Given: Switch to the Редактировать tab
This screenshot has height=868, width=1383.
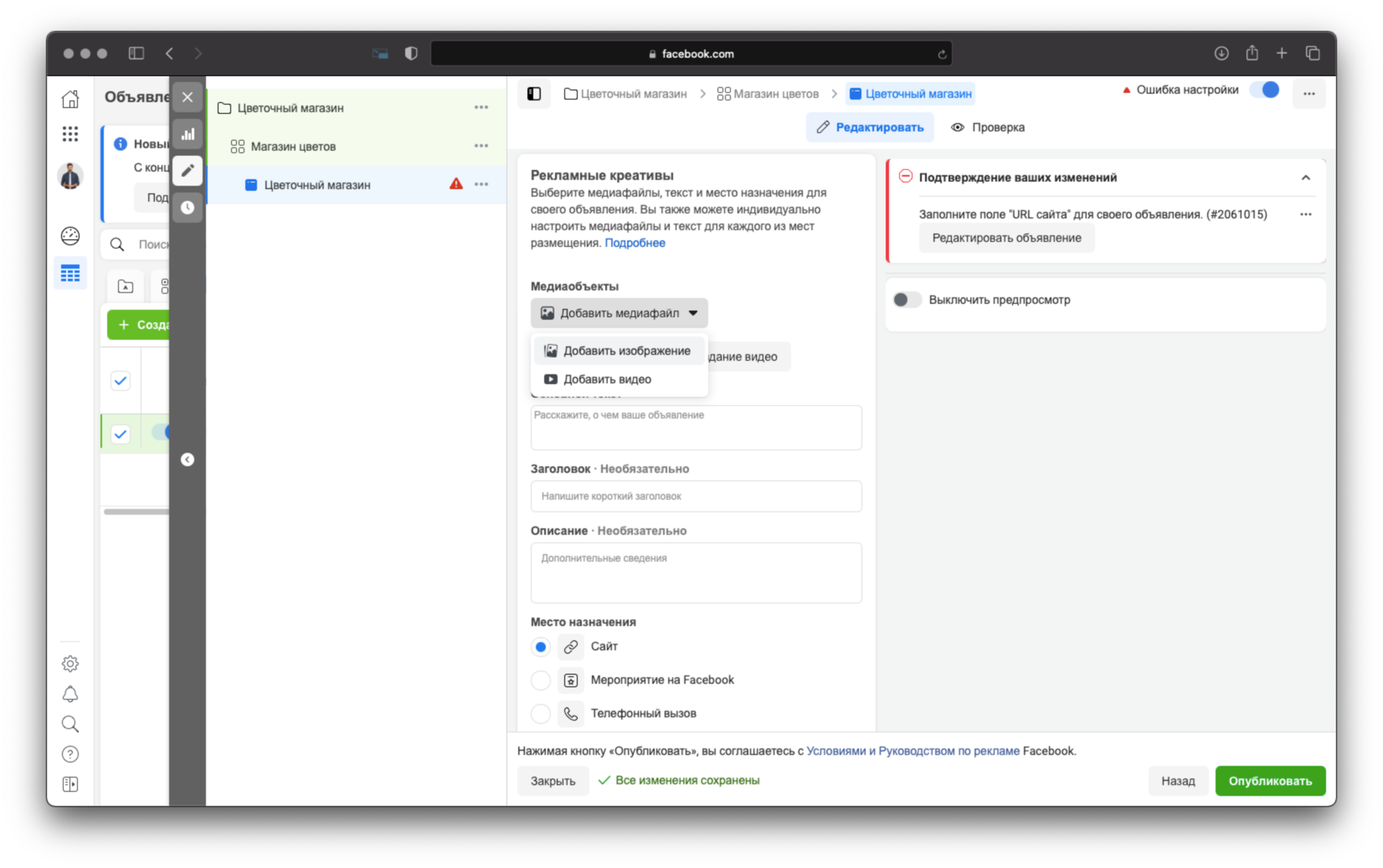Looking at the screenshot, I should click(x=869, y=128).
